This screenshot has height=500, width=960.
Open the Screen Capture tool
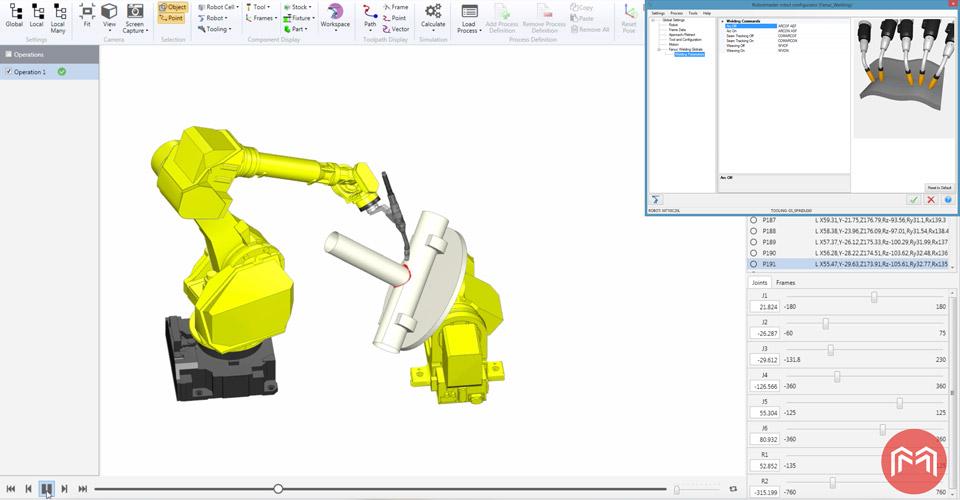click(135, 18)
